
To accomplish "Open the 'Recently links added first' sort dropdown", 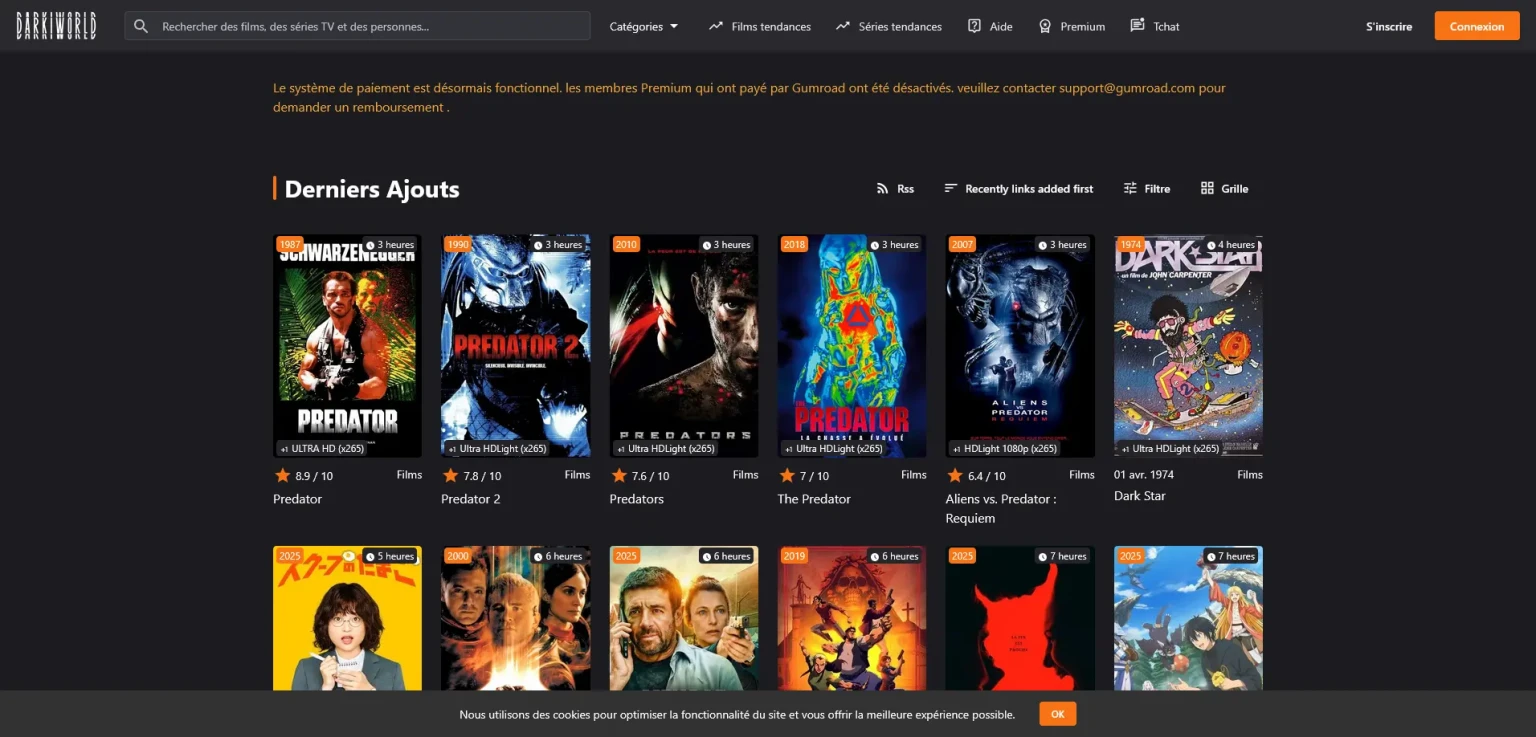I will coord(1018,188).
